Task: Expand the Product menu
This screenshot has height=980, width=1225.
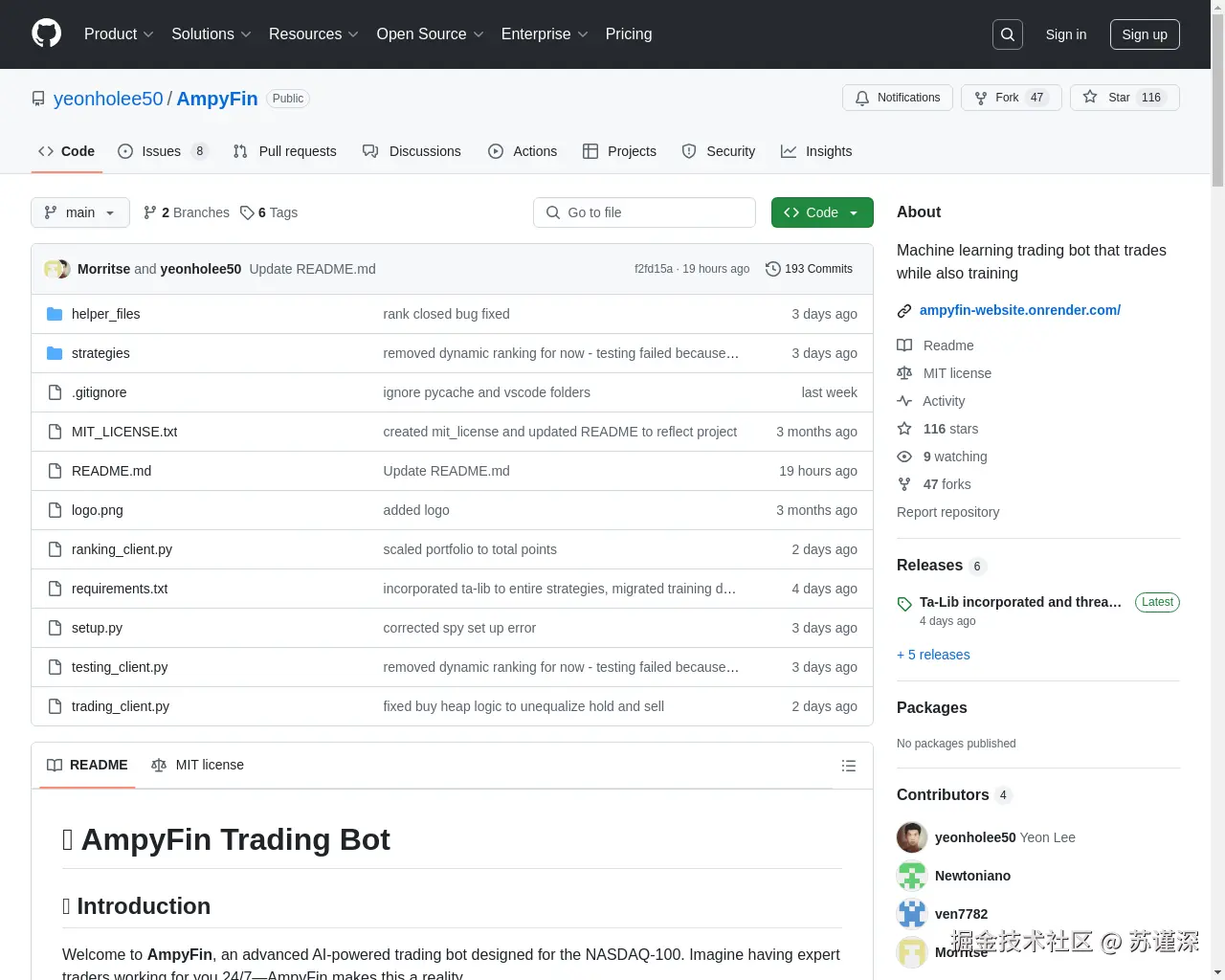Action: click(119, 34)
